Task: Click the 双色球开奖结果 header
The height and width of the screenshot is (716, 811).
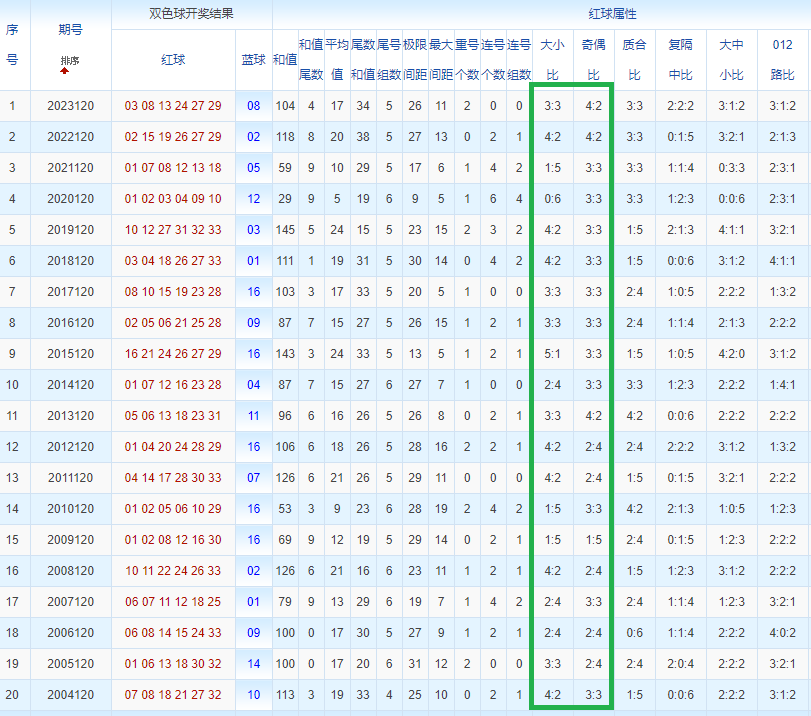Action: coord(191,14)
